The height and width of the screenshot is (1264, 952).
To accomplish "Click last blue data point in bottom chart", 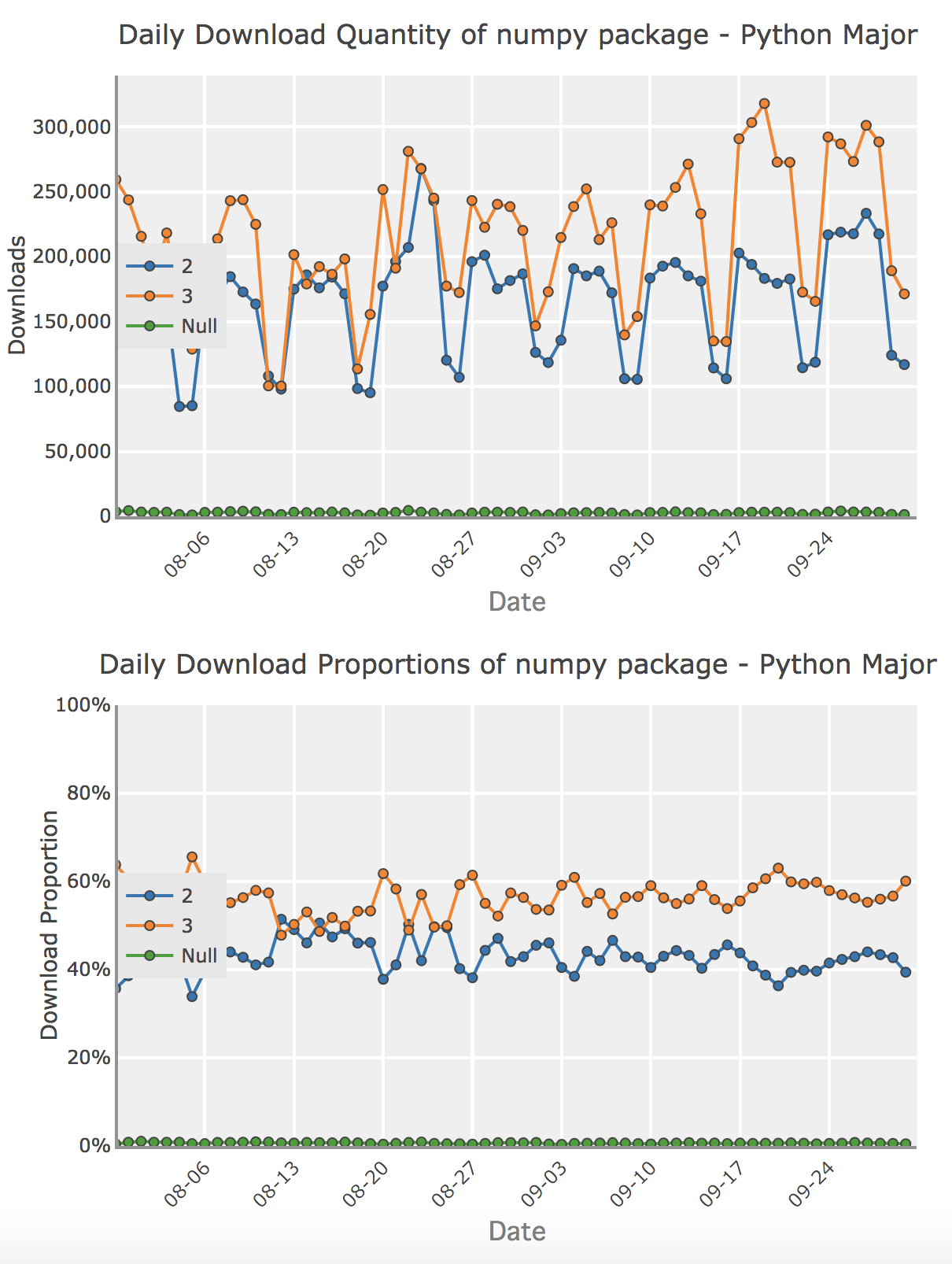I will pos(906,972).
